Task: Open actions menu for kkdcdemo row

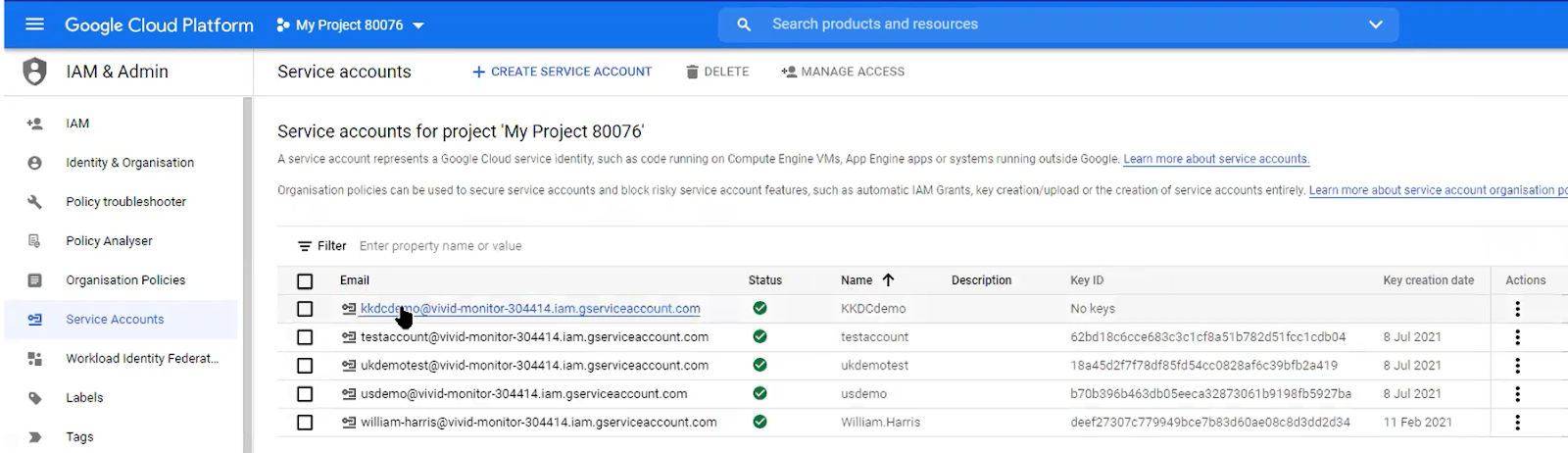Action: (1517, 309)
